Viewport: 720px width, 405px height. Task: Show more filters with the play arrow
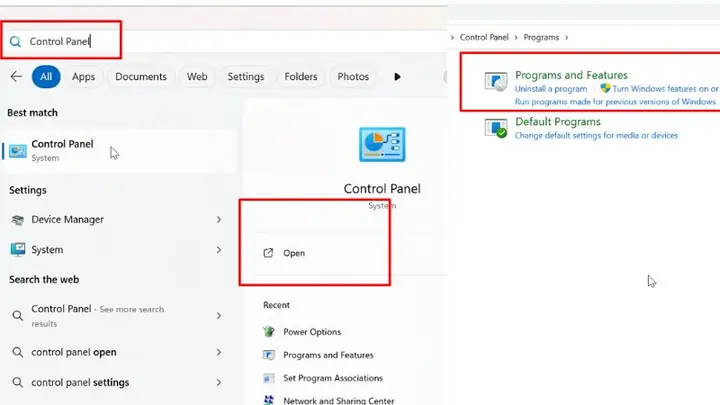pyautogui.click(x=397, y=77)
